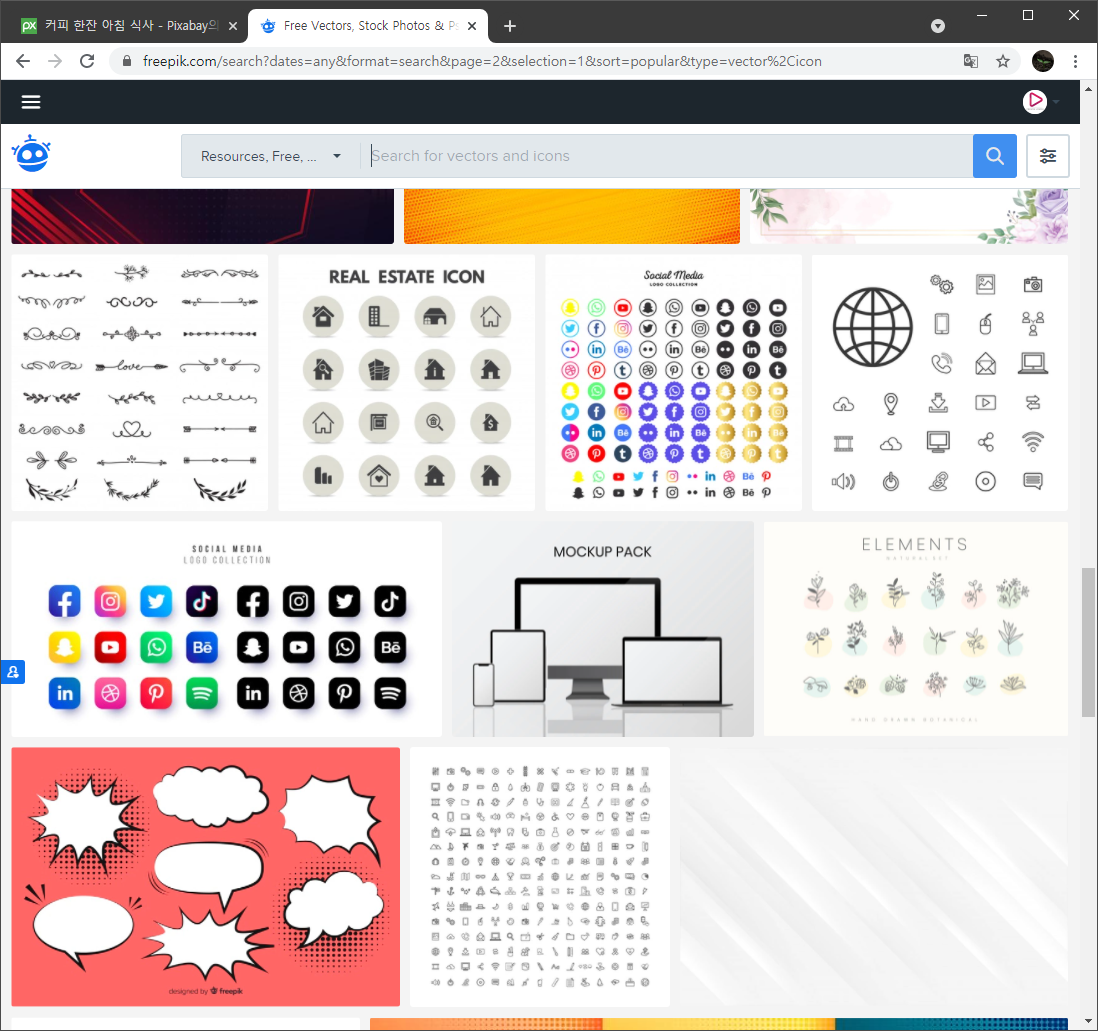Click the scrollbar up arrow
The image size is (1098, 1031).
pyautogui.click(x=1088, y=89)
